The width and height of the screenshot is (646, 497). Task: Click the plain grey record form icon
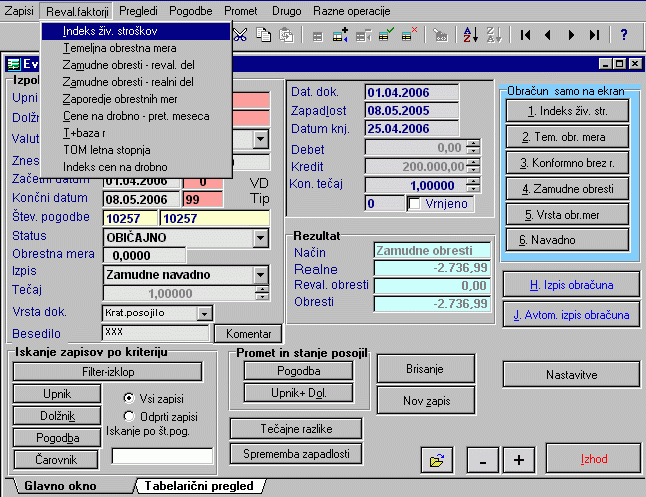(x=318, y=37)
